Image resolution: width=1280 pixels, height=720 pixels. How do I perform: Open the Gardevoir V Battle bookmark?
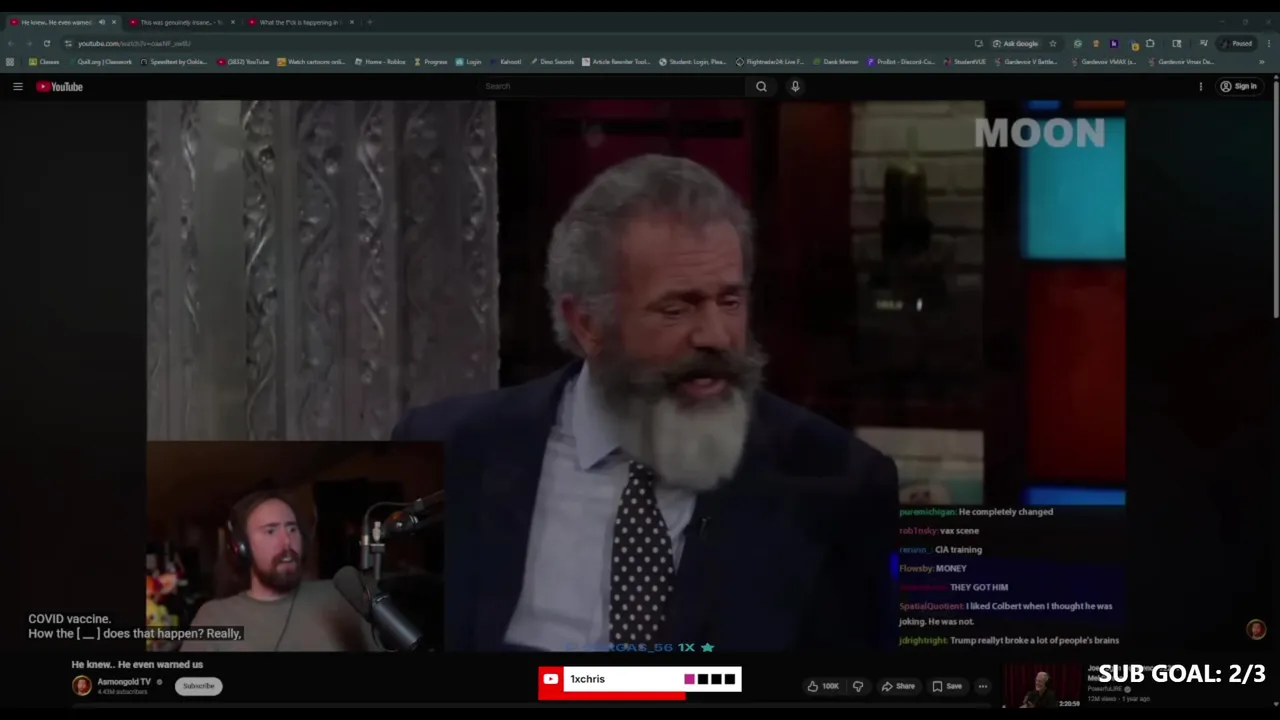click(x=1027, y=62)
